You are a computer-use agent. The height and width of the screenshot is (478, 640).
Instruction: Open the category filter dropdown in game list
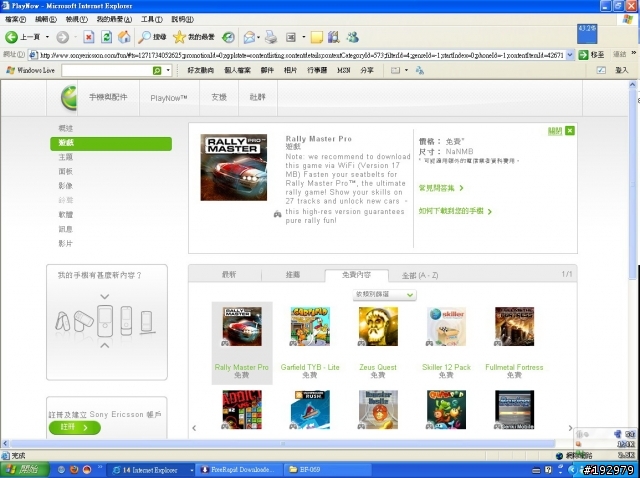384,294
